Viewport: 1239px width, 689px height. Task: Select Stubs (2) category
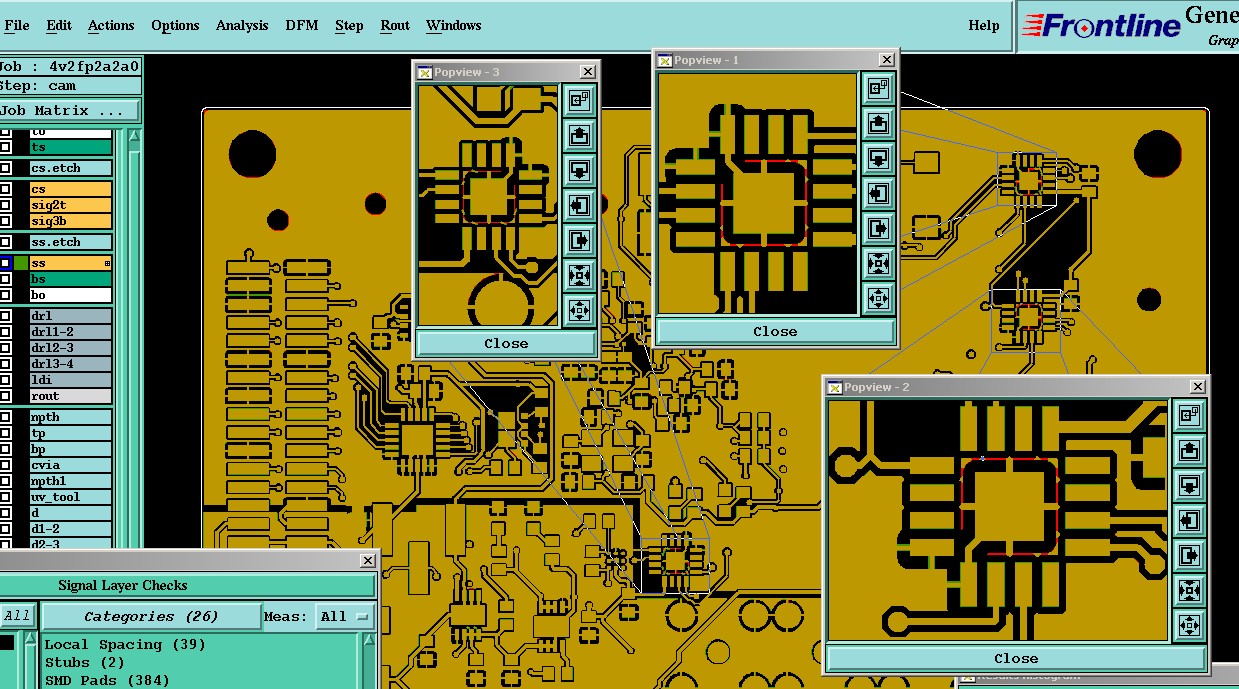pos(85,663)
